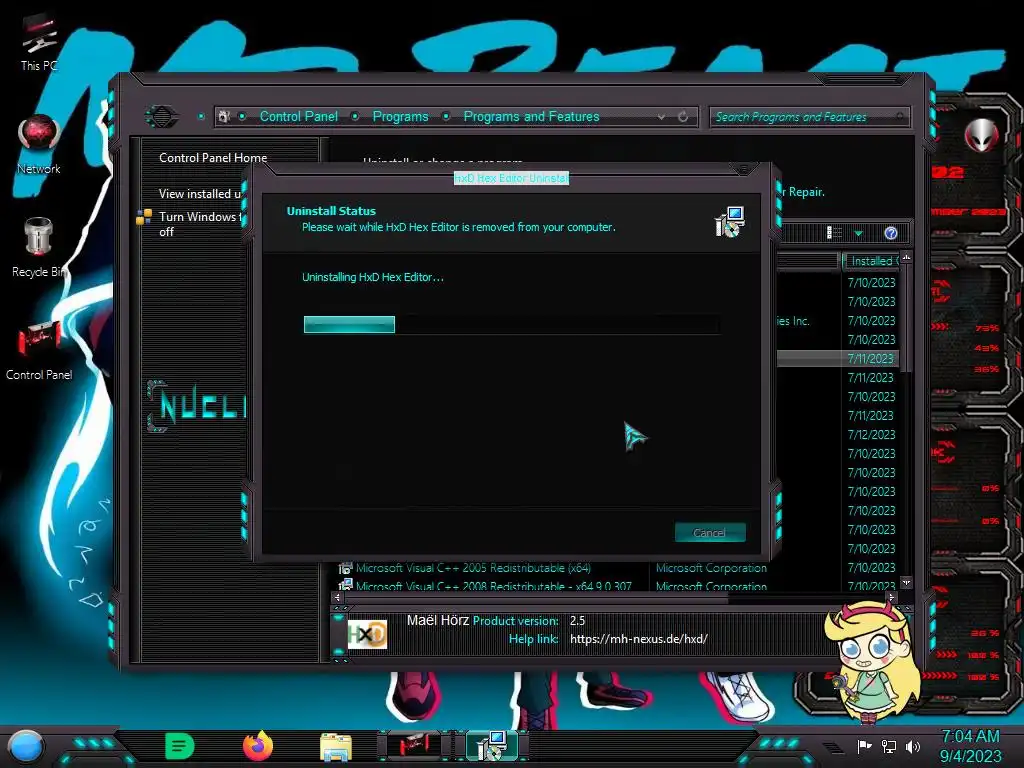Click scroll up arrow of programs list
This screenshot has width=1024, height=768.
click(x=906, y=258)
